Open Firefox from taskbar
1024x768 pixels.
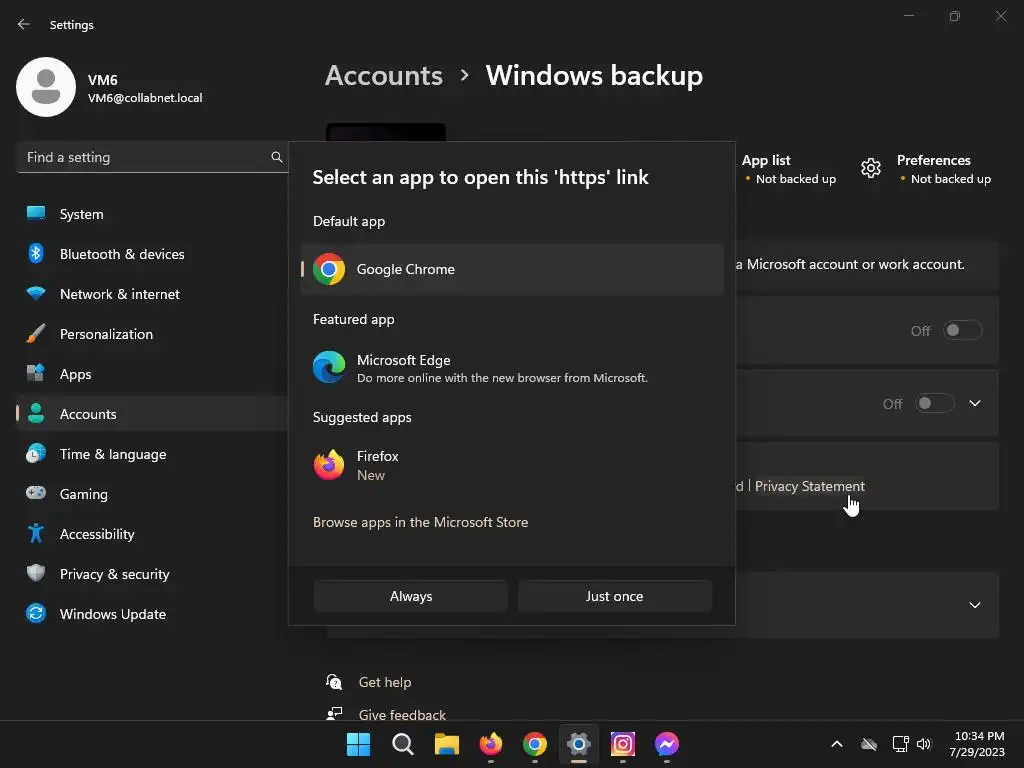pyautogui.click(x=490, y=744)
